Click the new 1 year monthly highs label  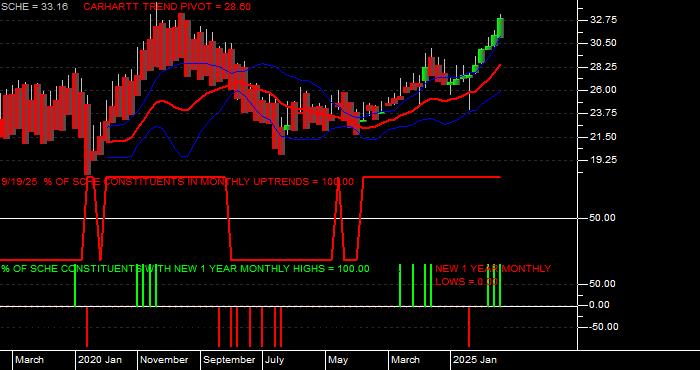click(185, 269)
